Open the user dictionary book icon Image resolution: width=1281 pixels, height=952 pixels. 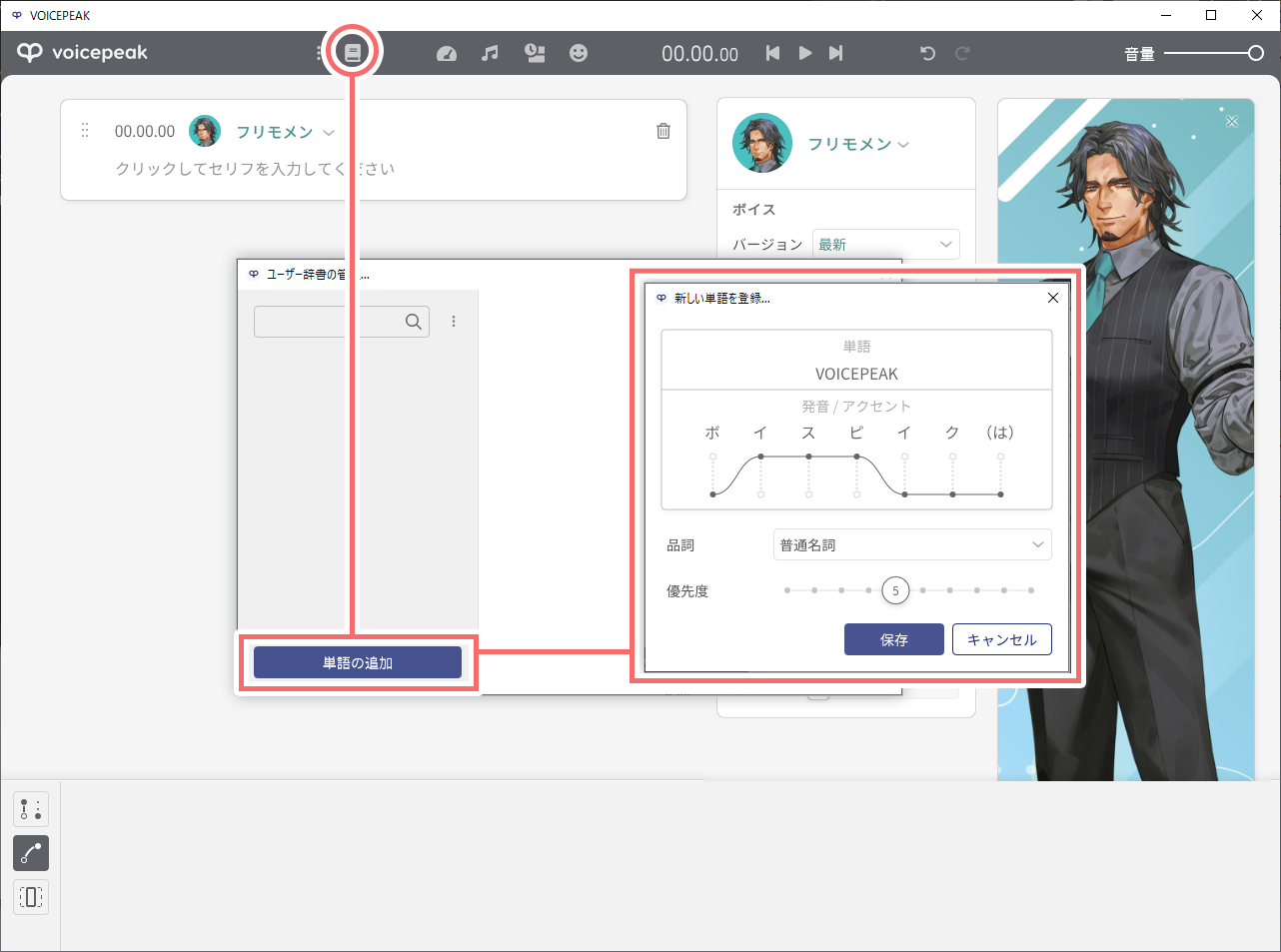click(352, 53)
